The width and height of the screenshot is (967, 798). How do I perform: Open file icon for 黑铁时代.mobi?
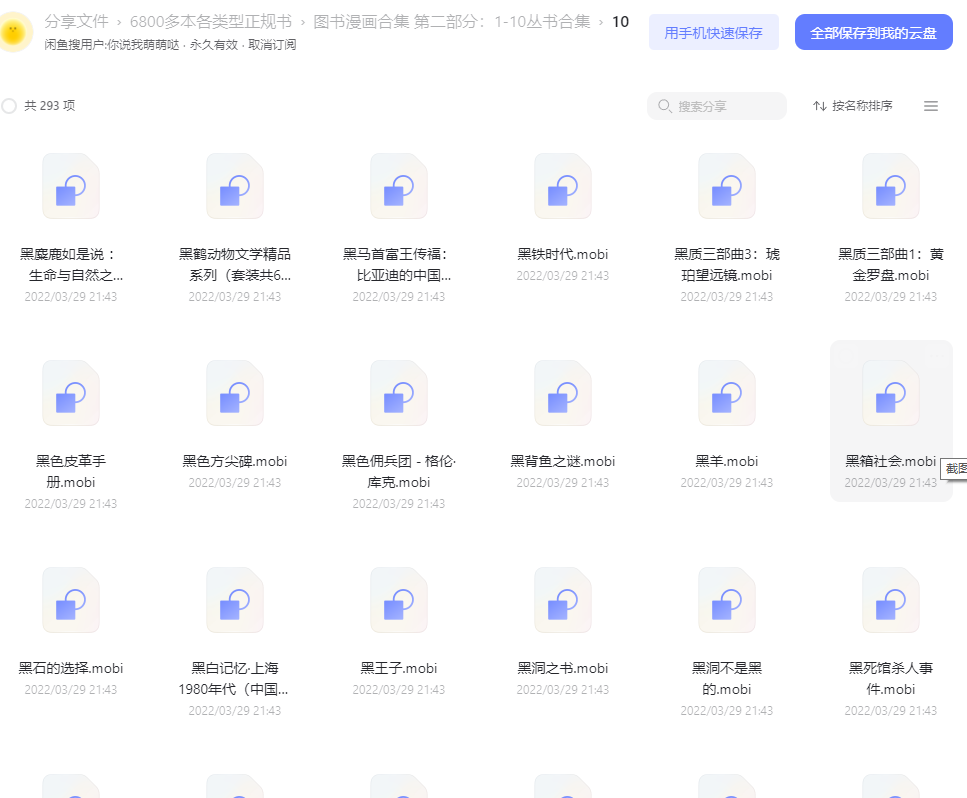coord(563,186)
